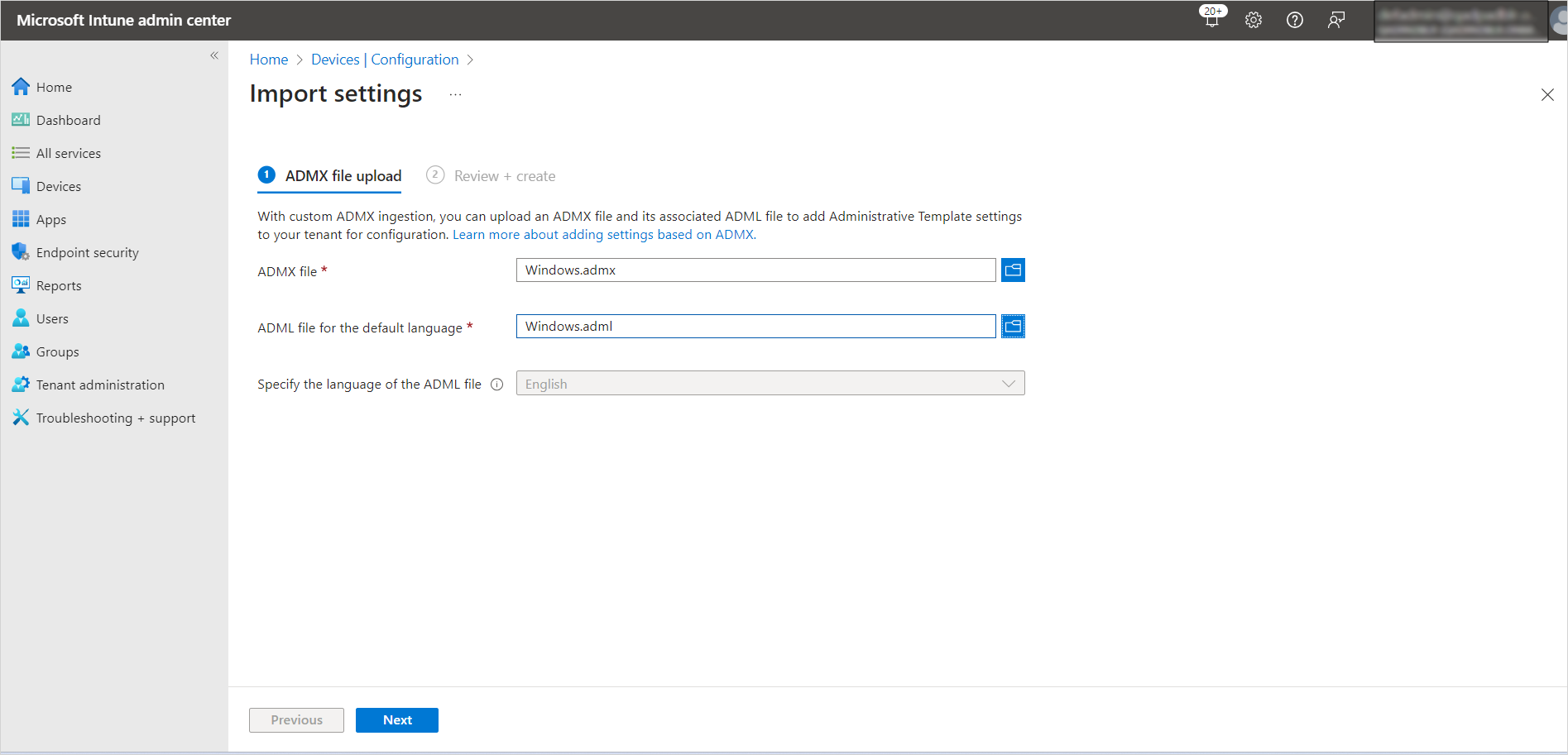Click the Home breadcrumb link
The width and height of the screenshot is (1568, 755).
click(x=269, y=60)
